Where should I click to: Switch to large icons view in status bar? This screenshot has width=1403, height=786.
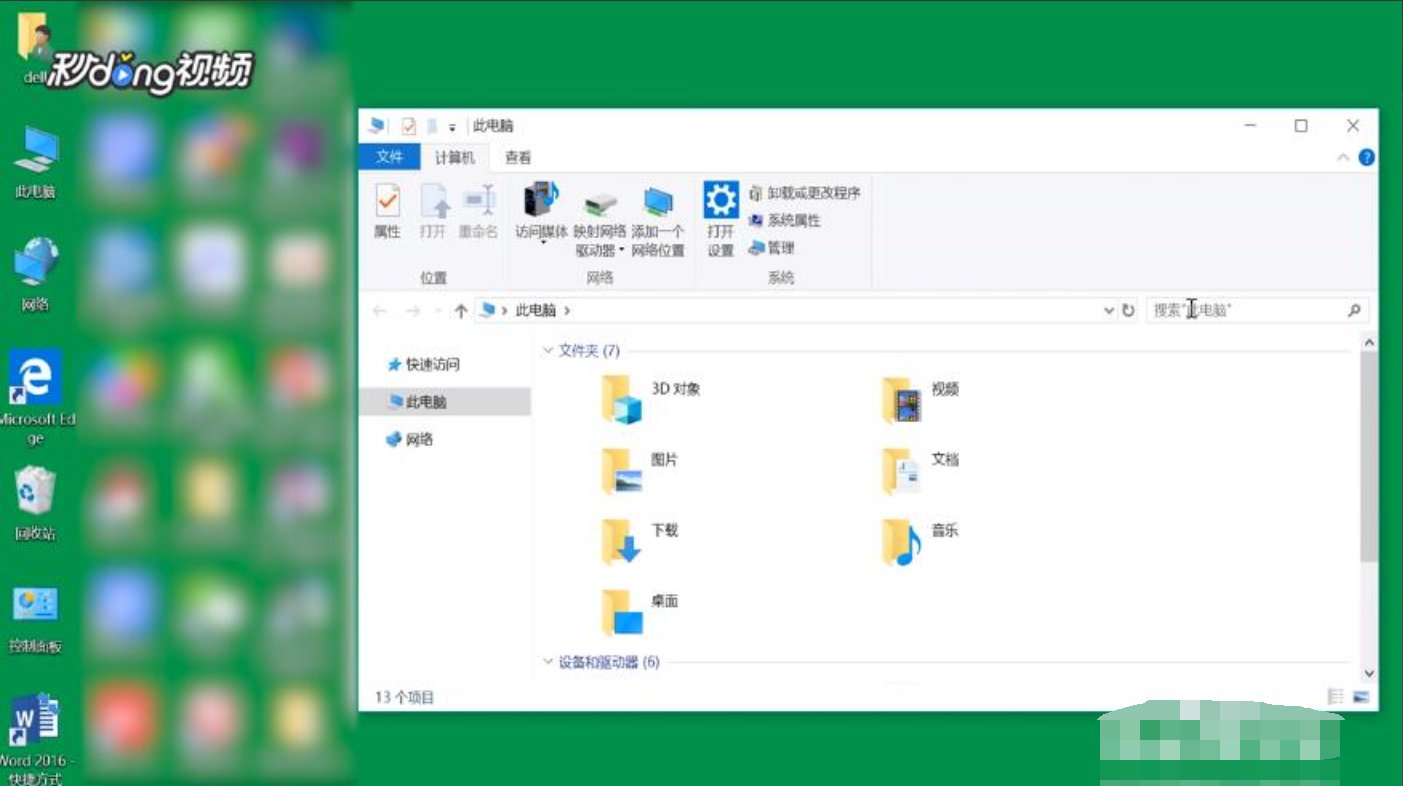point(1361,696)
